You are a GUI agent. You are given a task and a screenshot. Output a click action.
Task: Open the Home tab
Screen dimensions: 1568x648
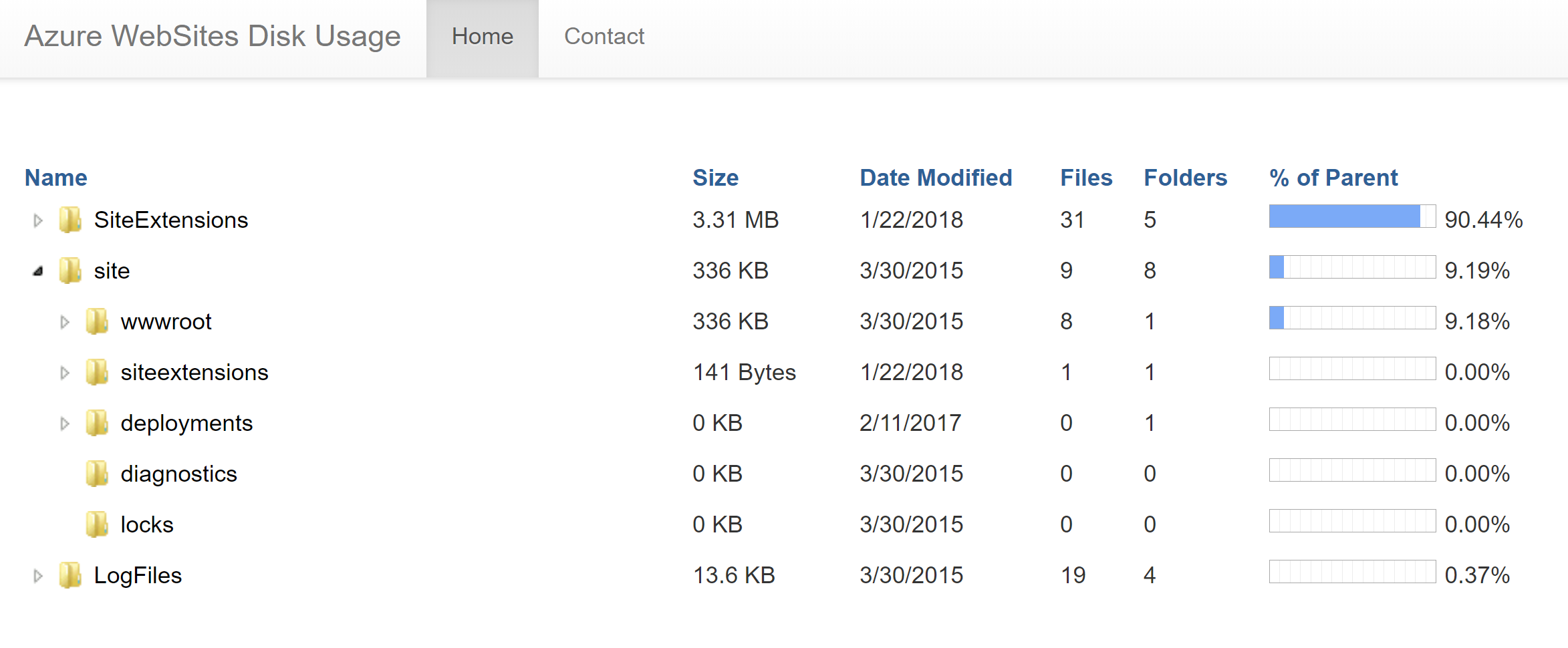[x=483, y=37]
